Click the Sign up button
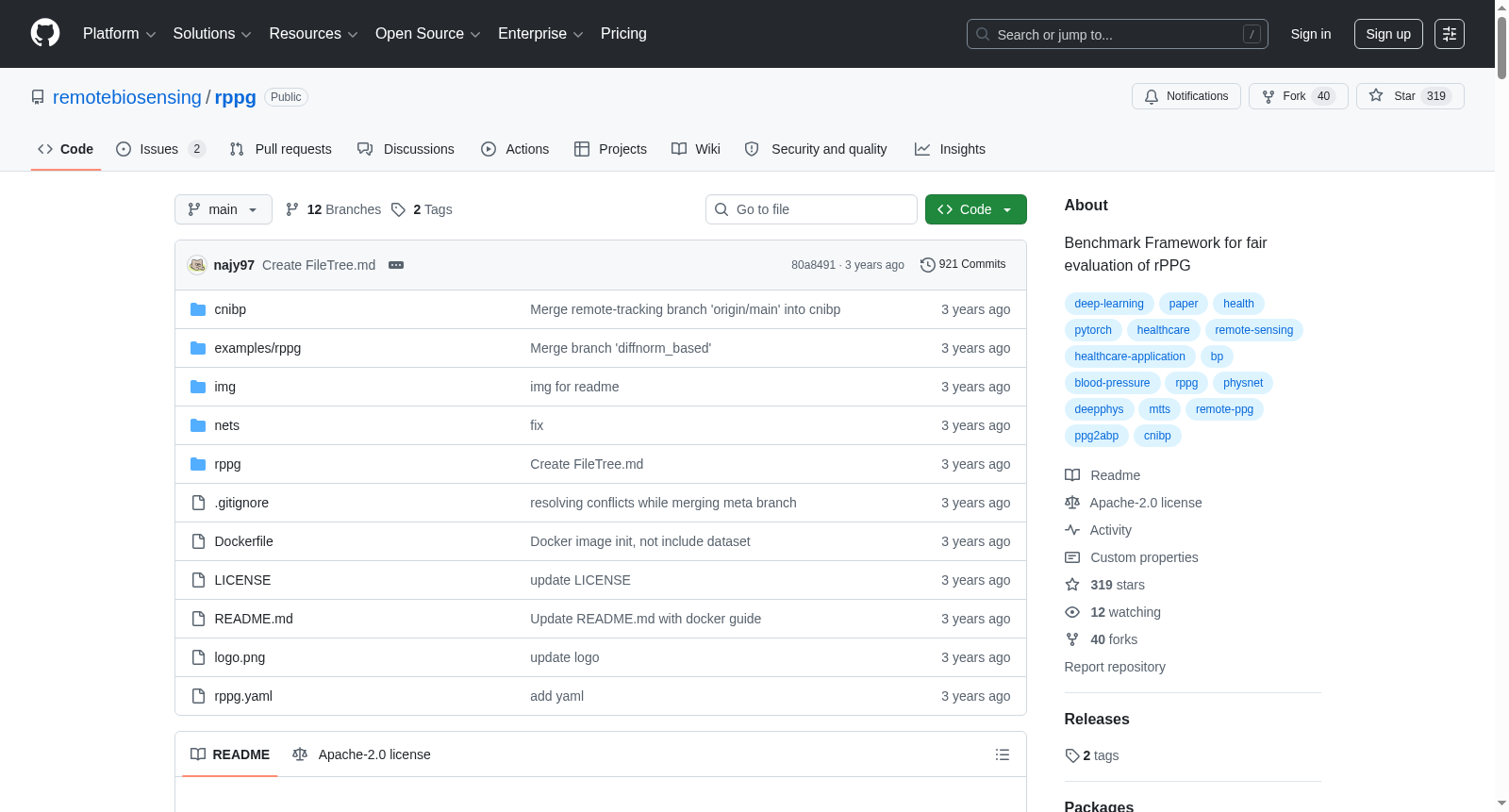Image resolution: width=1509 pixels, height=812 pixels. click(1388, 34)
